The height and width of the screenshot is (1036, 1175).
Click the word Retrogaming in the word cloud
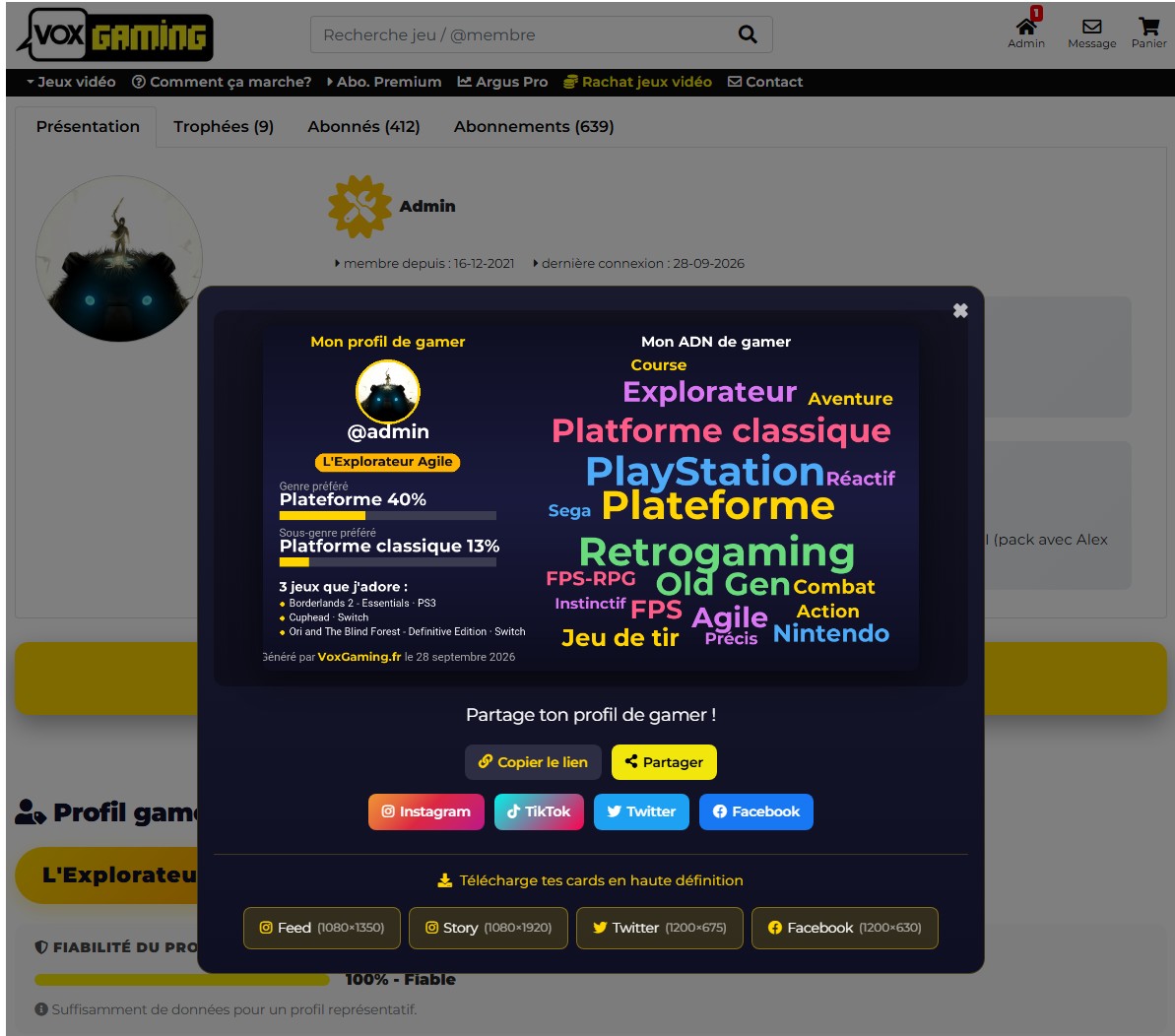[717, 552]
